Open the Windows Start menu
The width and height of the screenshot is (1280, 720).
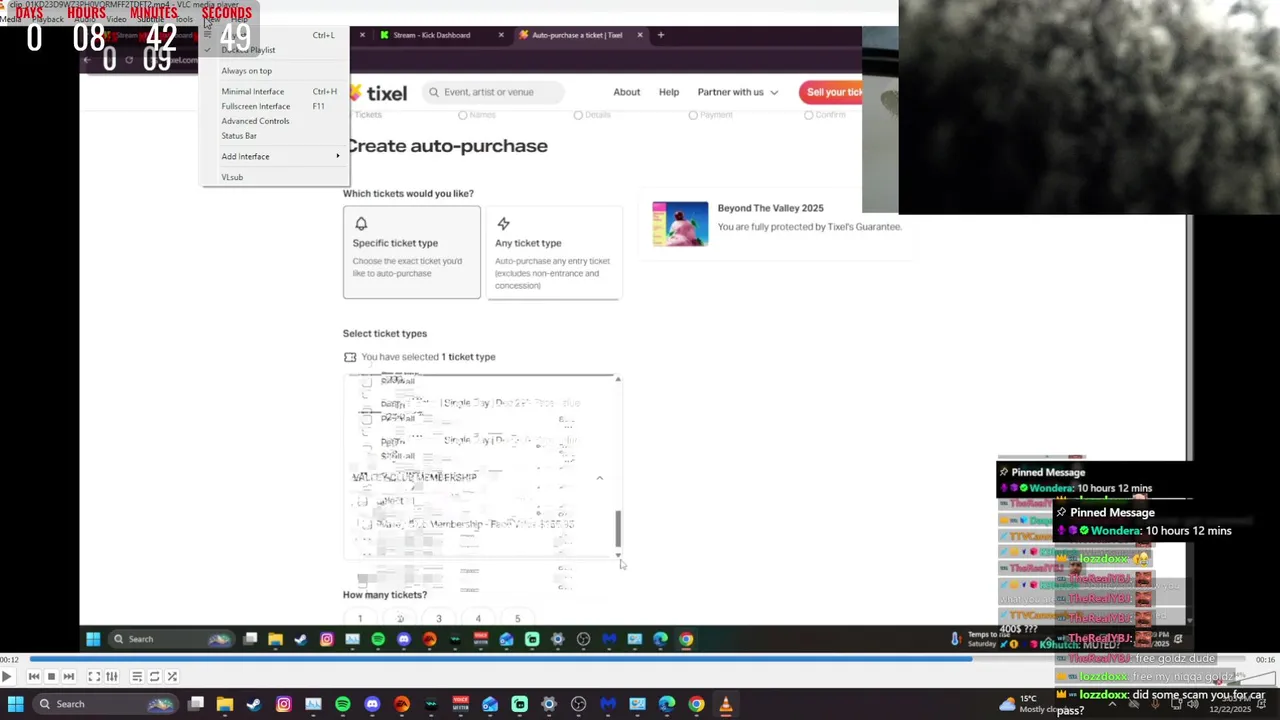(15, 704)
